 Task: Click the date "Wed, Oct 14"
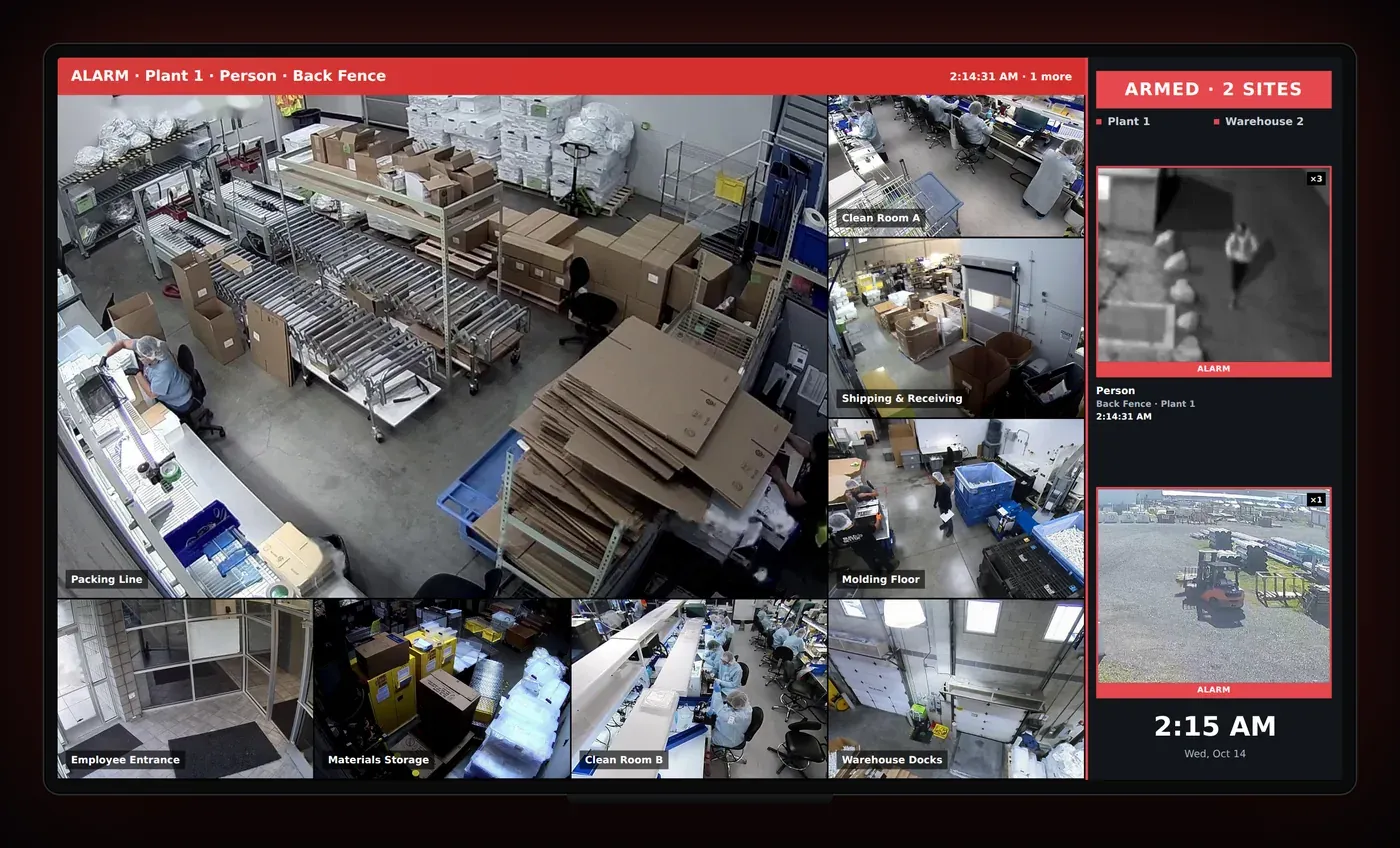(x=1214, y=754)
